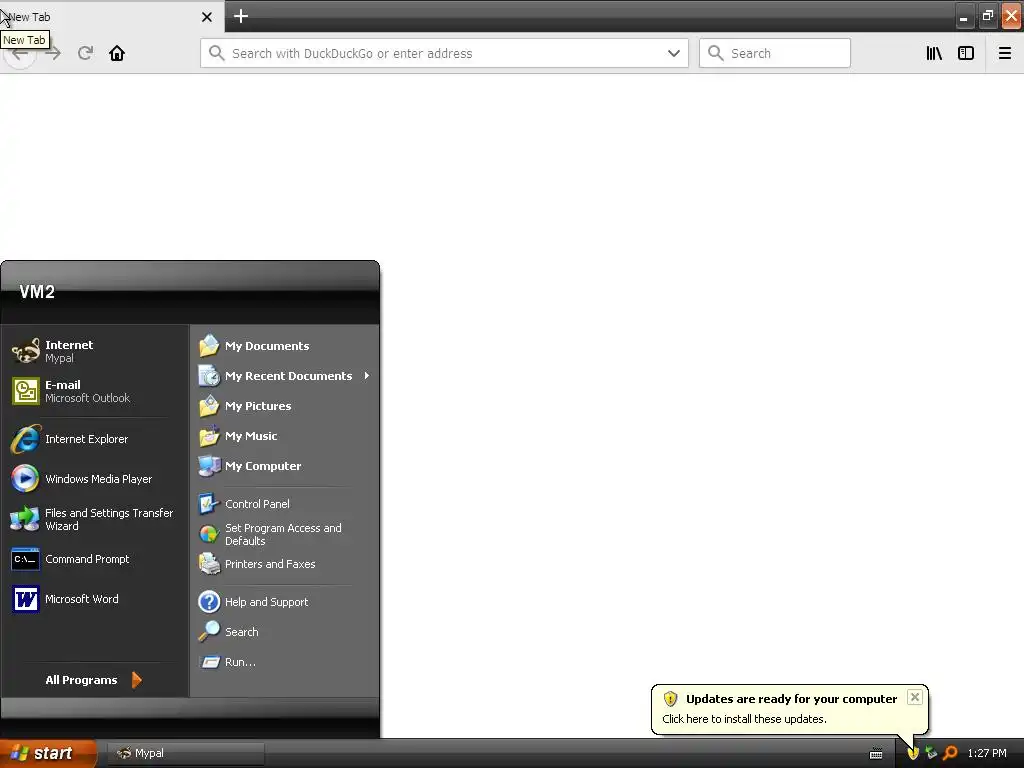Open Microsoft Outlook E-mail entry
Screen dimensions: 1024x768
click(x=95, y=391)
